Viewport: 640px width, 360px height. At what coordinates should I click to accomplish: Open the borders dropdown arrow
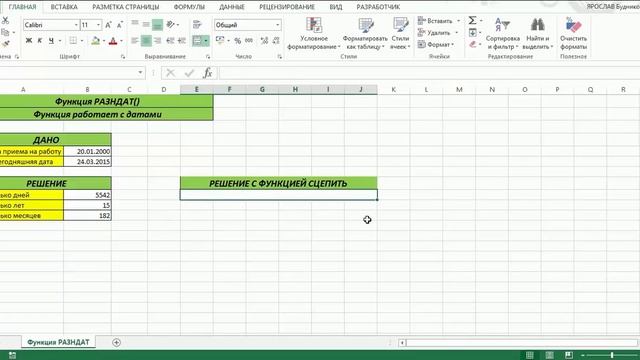[82, 41]
